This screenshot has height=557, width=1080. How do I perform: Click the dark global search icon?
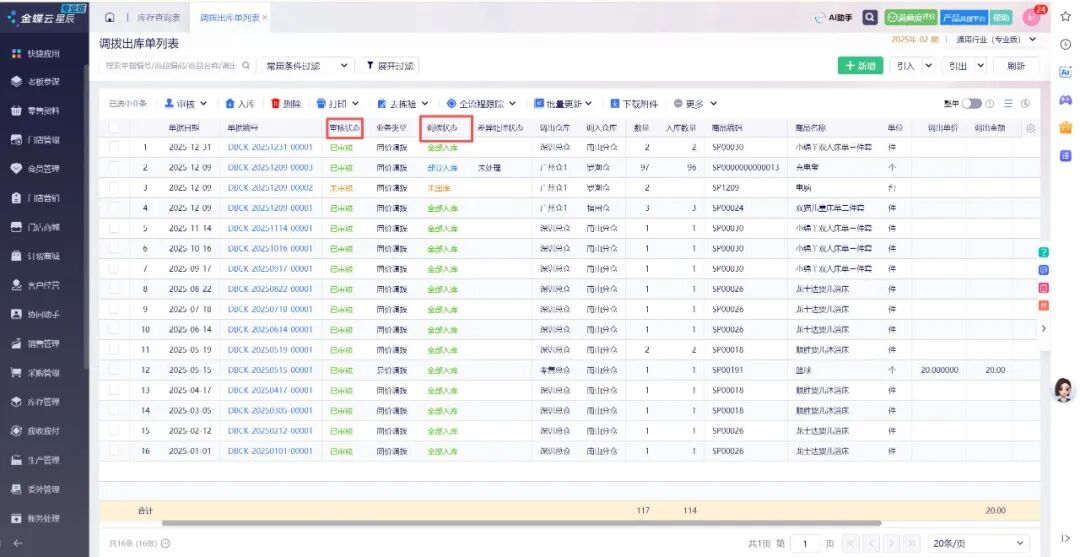[x=870, y=17]
